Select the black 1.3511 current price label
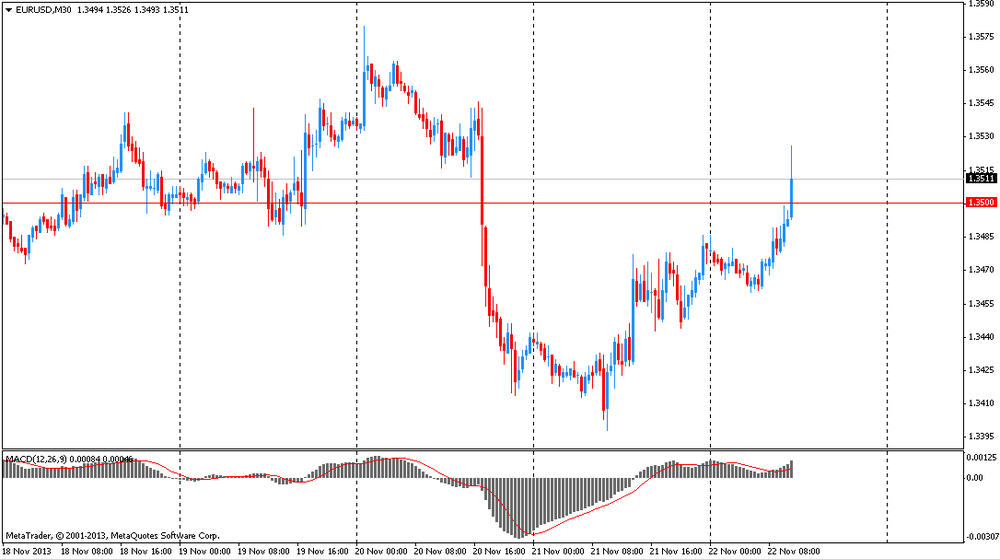The height and width of the screenshot is (559, 1000). 979,179
